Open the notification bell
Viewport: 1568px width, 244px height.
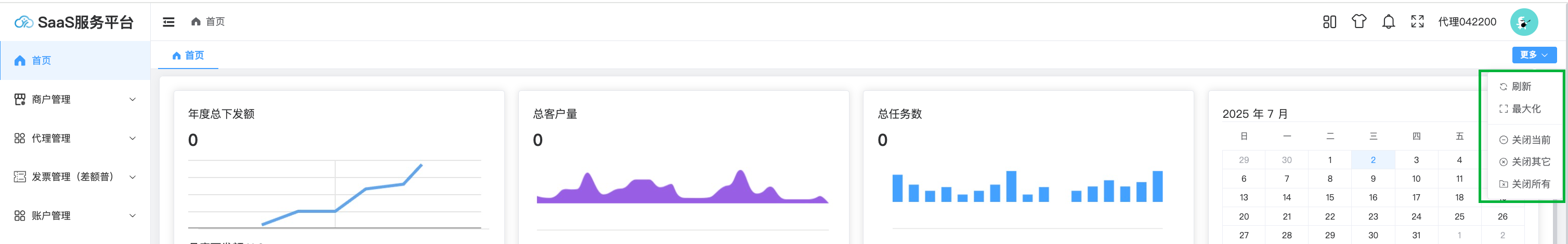pyautogui.click(x=1389, y=22)
